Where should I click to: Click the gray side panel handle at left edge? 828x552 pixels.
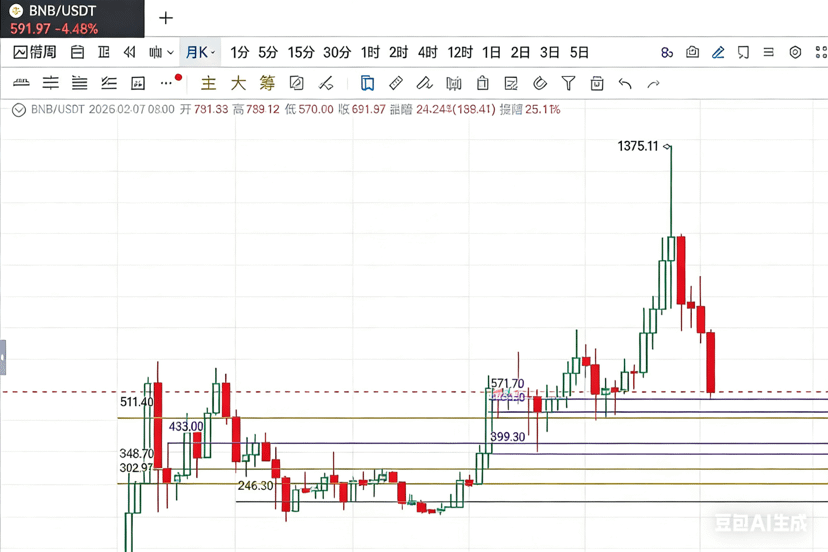click(3, 358)
